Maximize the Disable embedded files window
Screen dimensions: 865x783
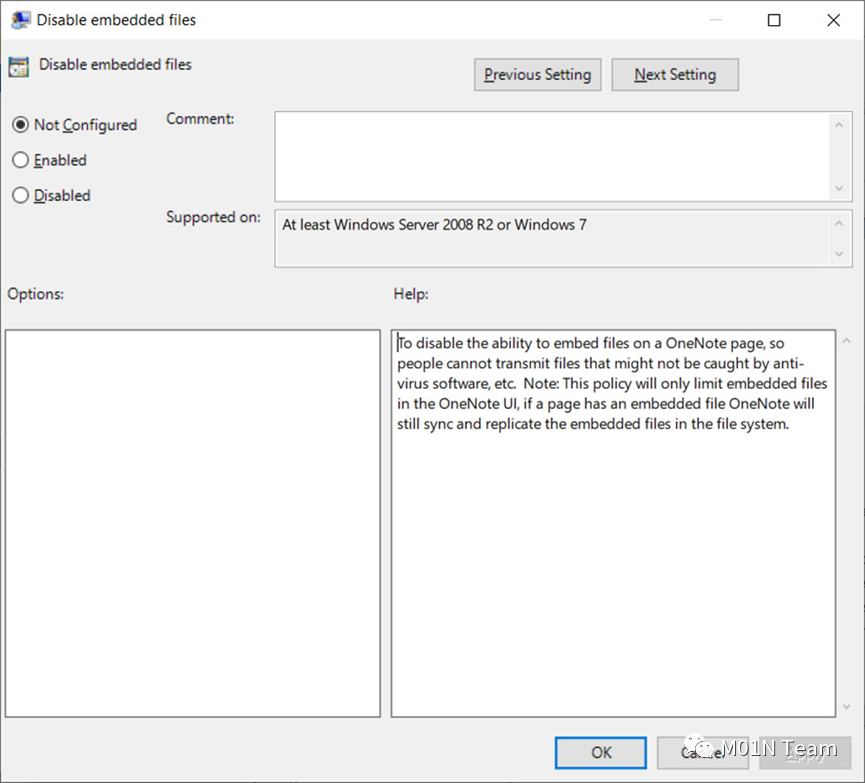pos(774,20)
